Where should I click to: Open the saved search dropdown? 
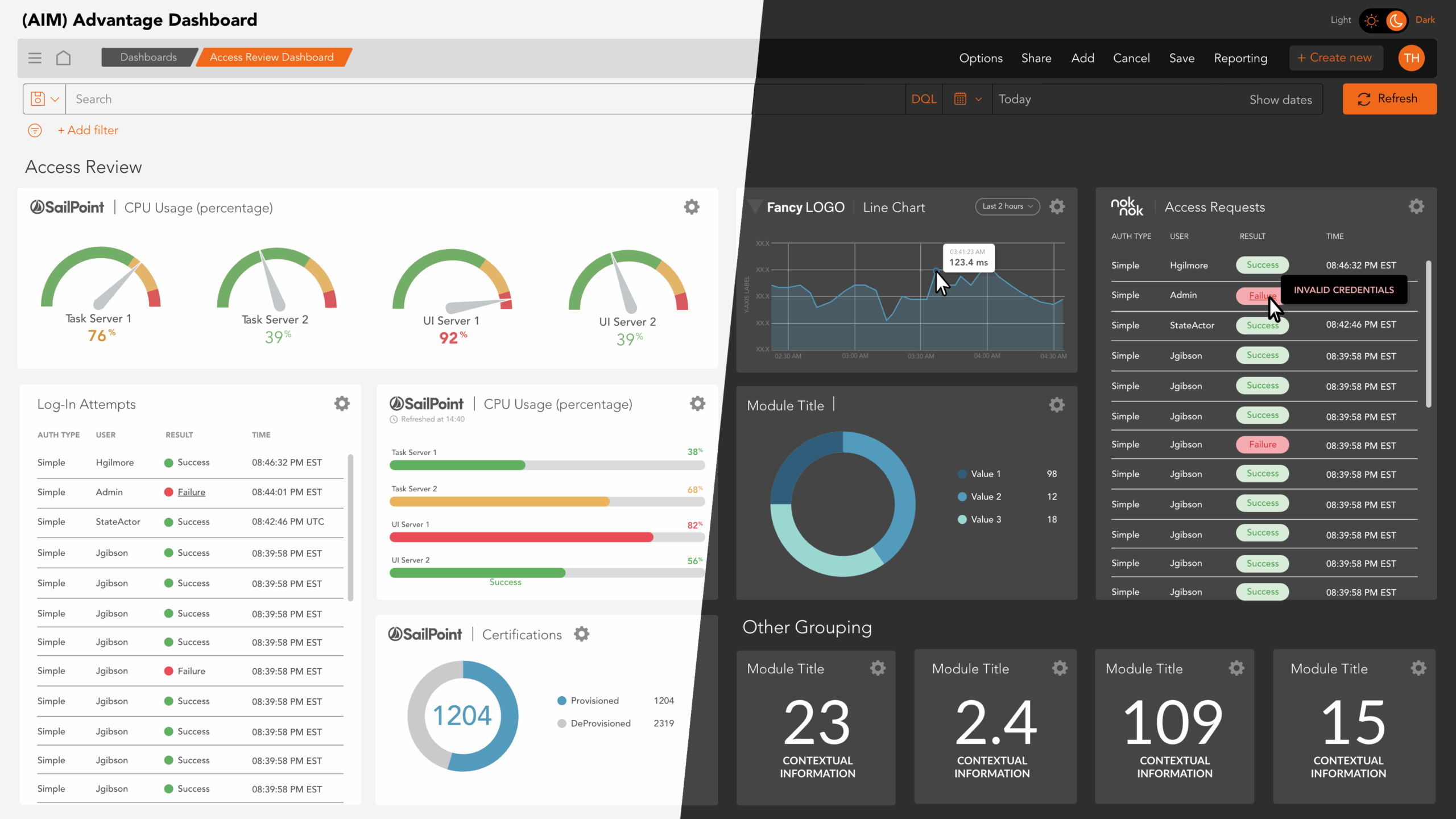click(x=44, y=99)
